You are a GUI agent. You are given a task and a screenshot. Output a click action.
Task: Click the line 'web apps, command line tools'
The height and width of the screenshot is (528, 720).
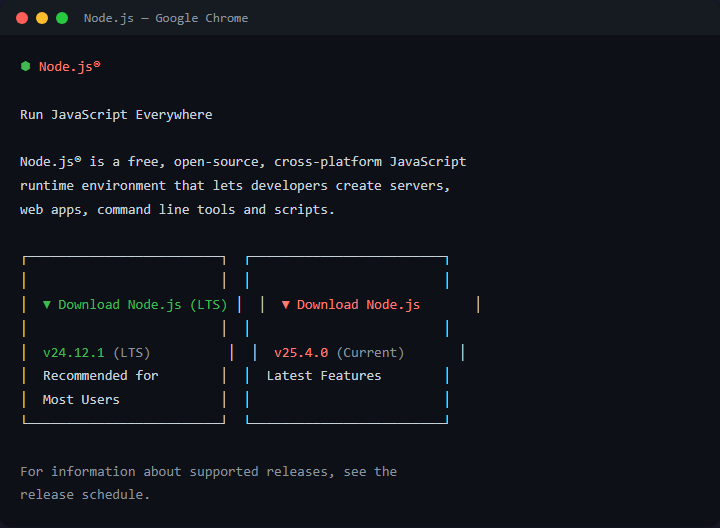pyautogui.click(x=177, y=210)
